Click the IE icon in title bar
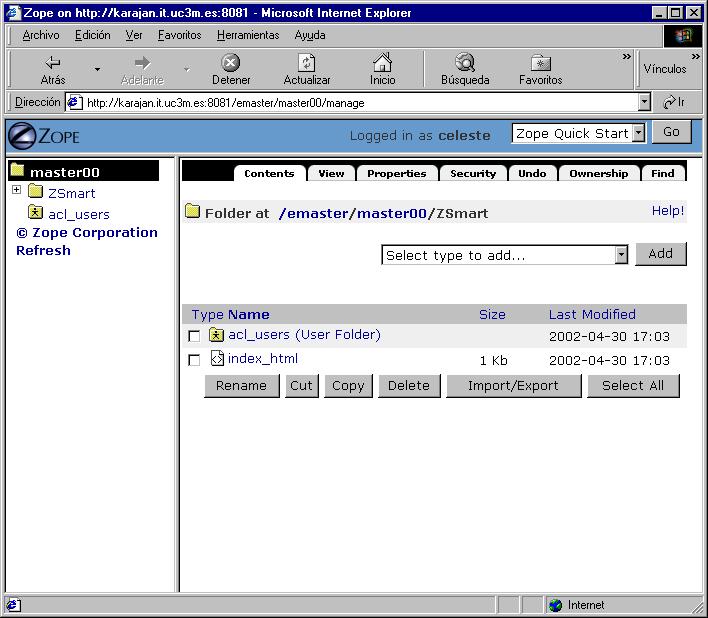 click(x=13, y=13)
